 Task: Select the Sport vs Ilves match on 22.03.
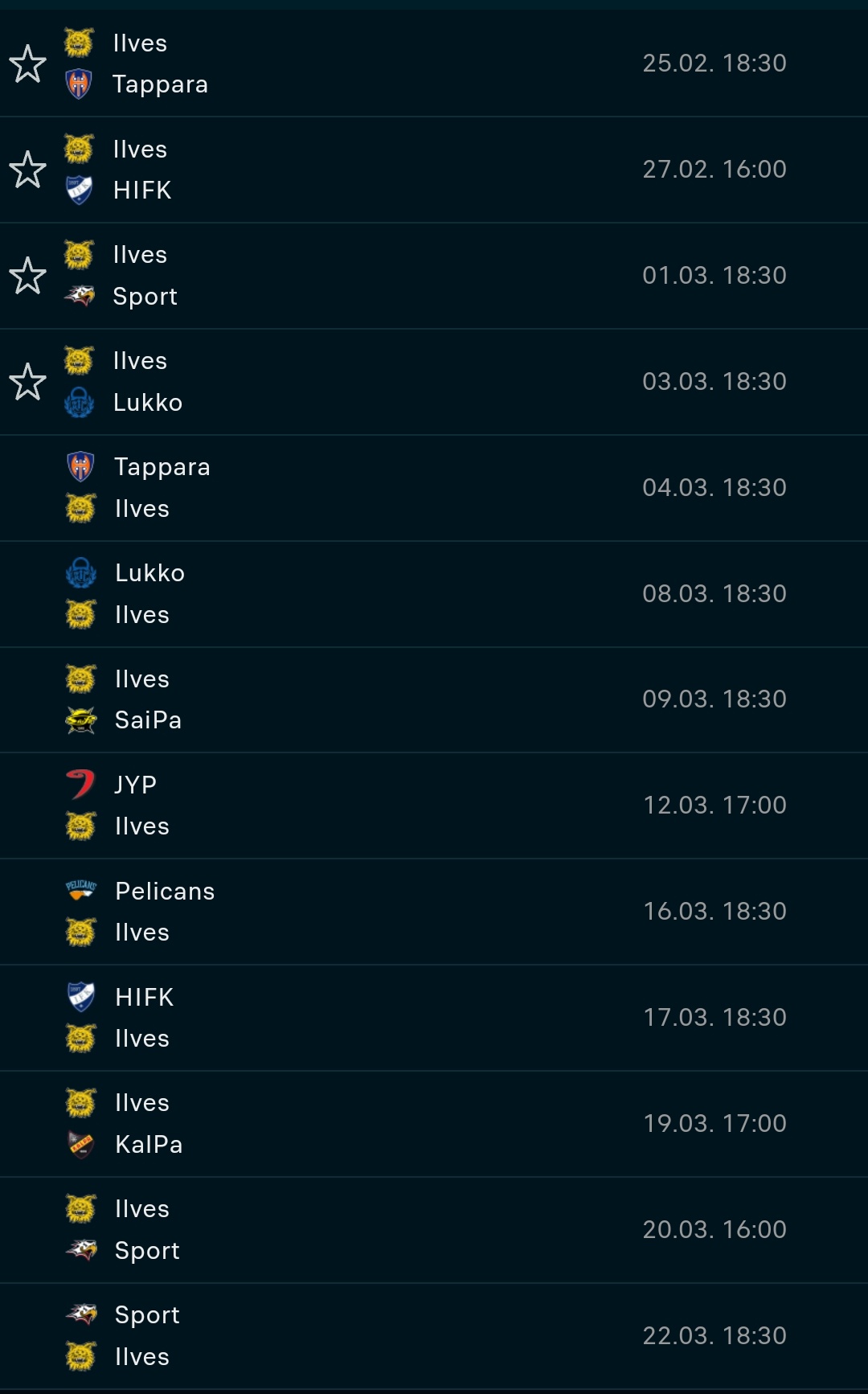434,1336
